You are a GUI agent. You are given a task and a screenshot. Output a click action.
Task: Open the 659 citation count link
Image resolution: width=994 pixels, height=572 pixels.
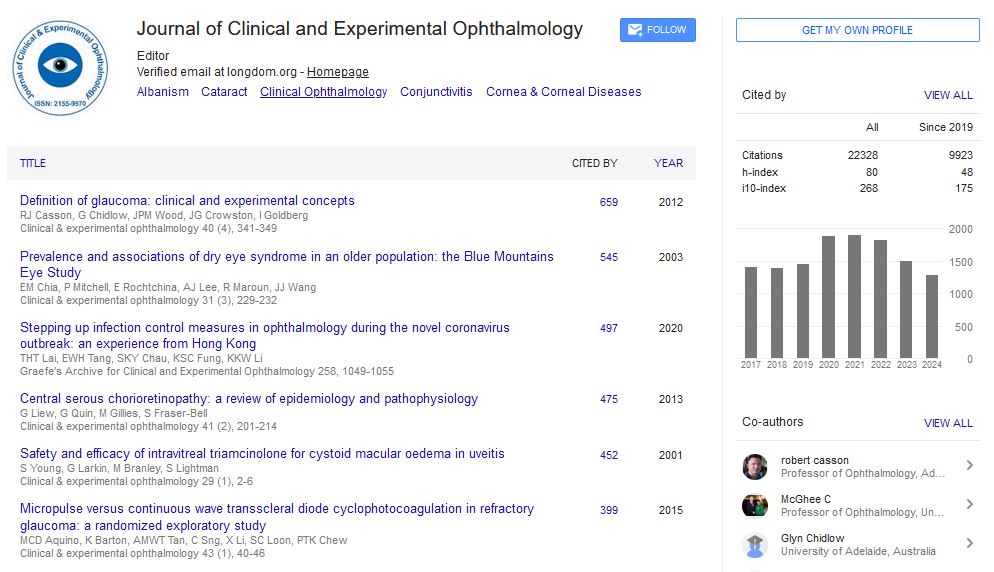point(608,202)
